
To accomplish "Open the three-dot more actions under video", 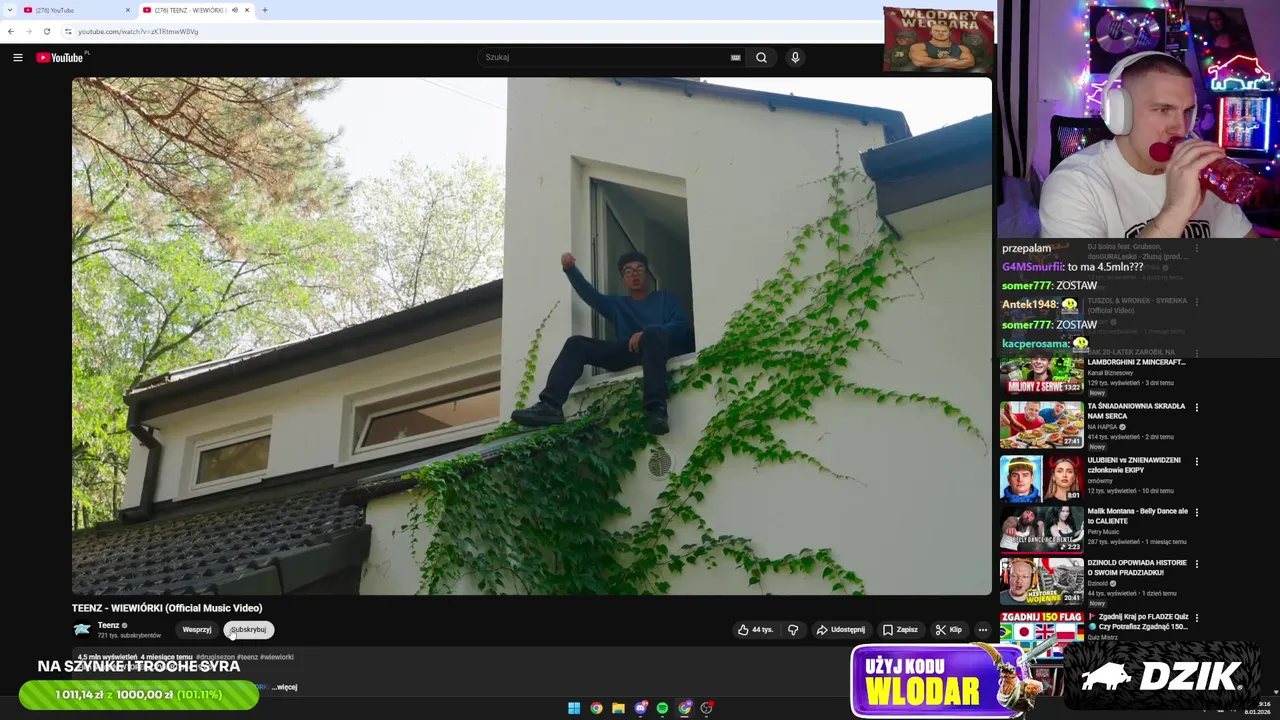I will tap(983, 630).
